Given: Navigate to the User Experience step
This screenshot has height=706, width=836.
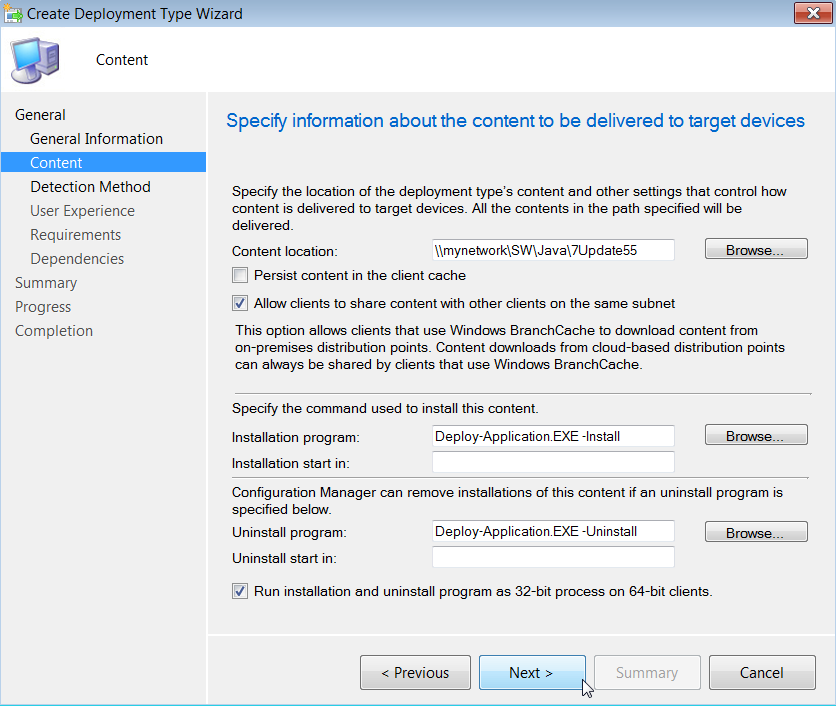Looking at the screenshot, I should pos(84,210).
